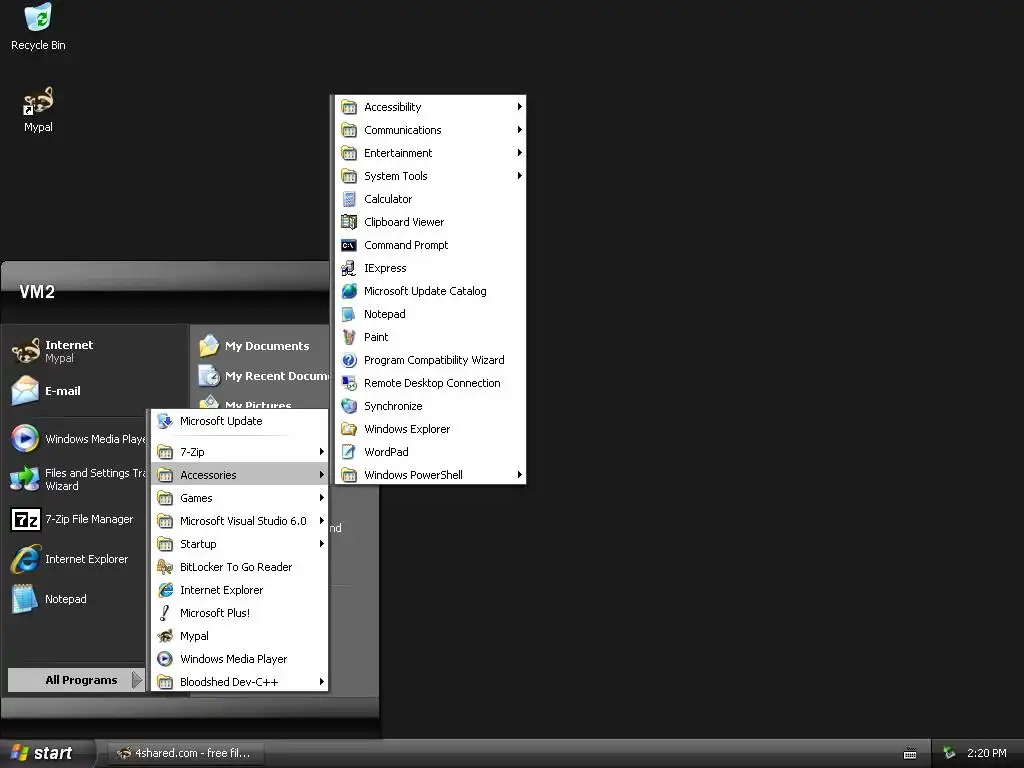Click the Paint icon in Accessories
Viewport: 1024px width, 768px height.
tap(349, 337)
